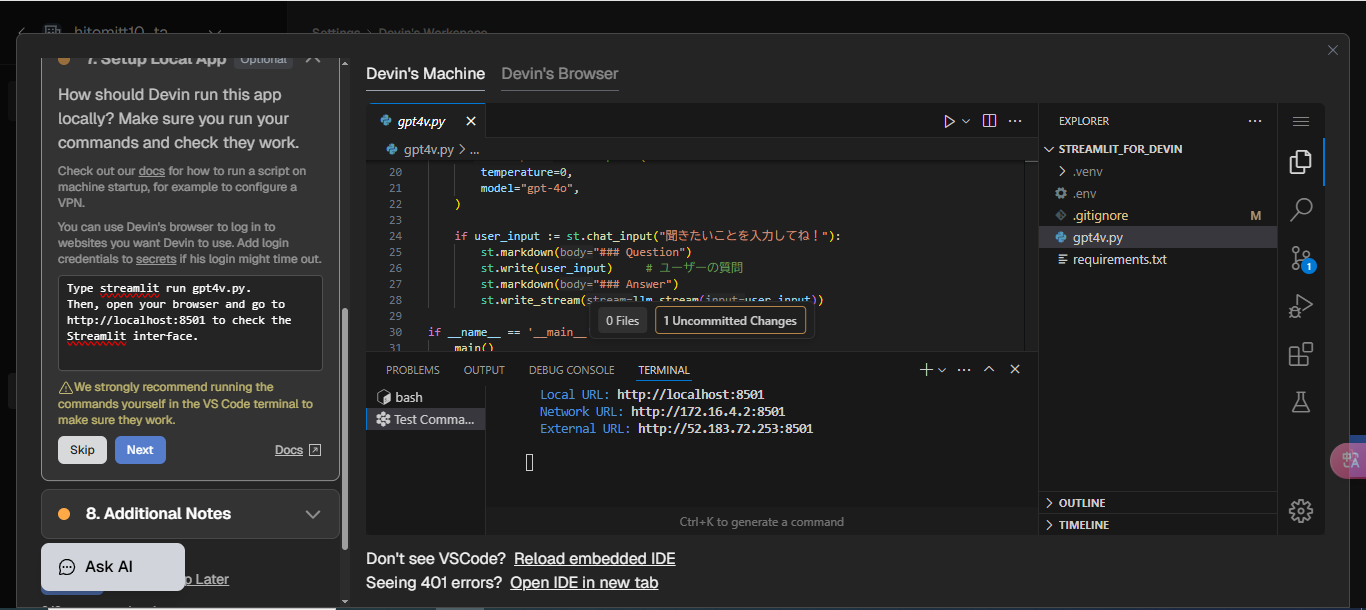
Task: Open the Manage gear in activity bar
Action: coord(1300,511)
